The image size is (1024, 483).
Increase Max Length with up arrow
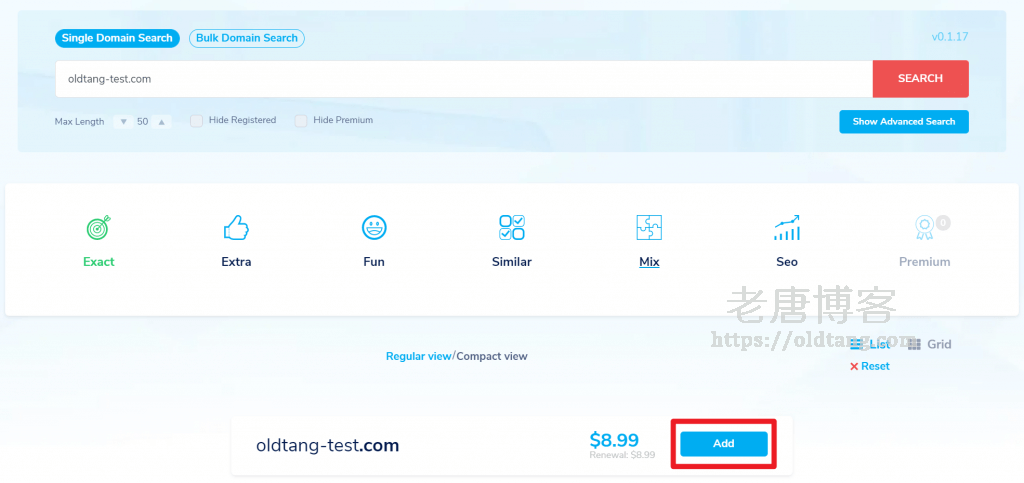(162, 122)
